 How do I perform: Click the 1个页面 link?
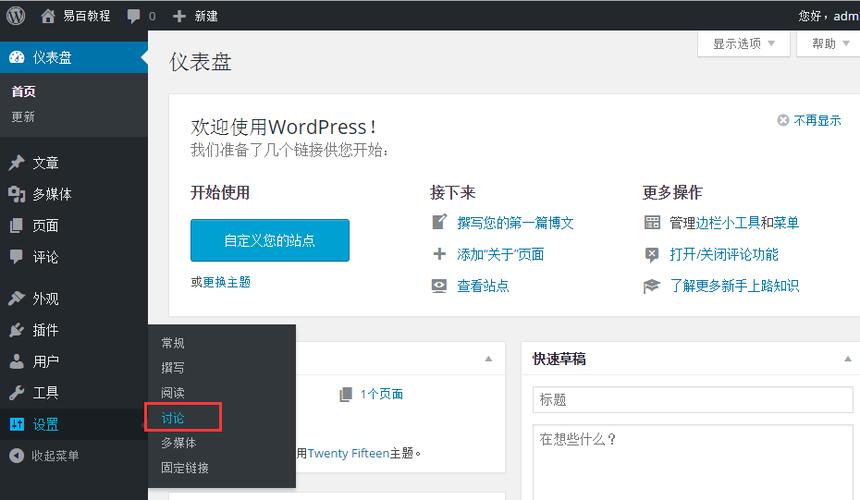click(x=382, y=394)
